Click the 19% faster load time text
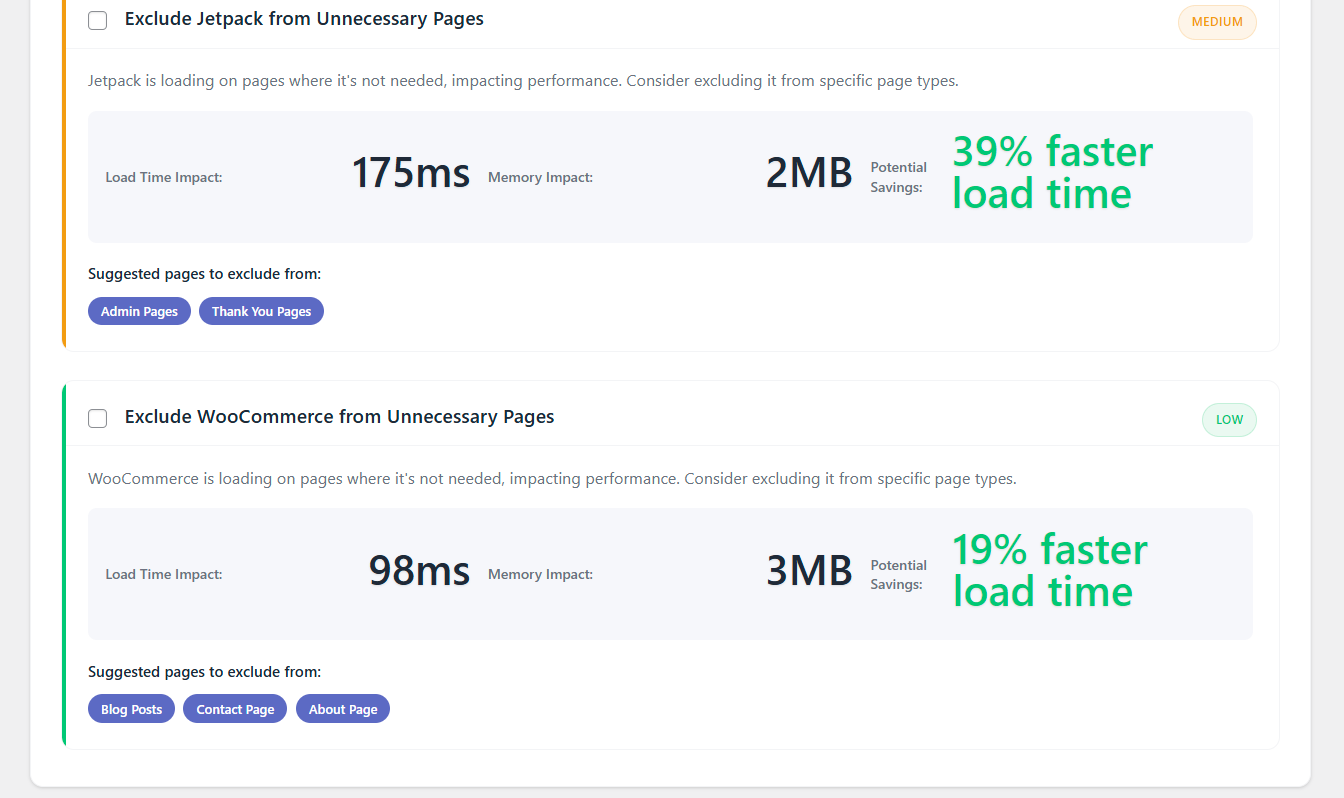 pyautogui.click(x=1049, y=570)
